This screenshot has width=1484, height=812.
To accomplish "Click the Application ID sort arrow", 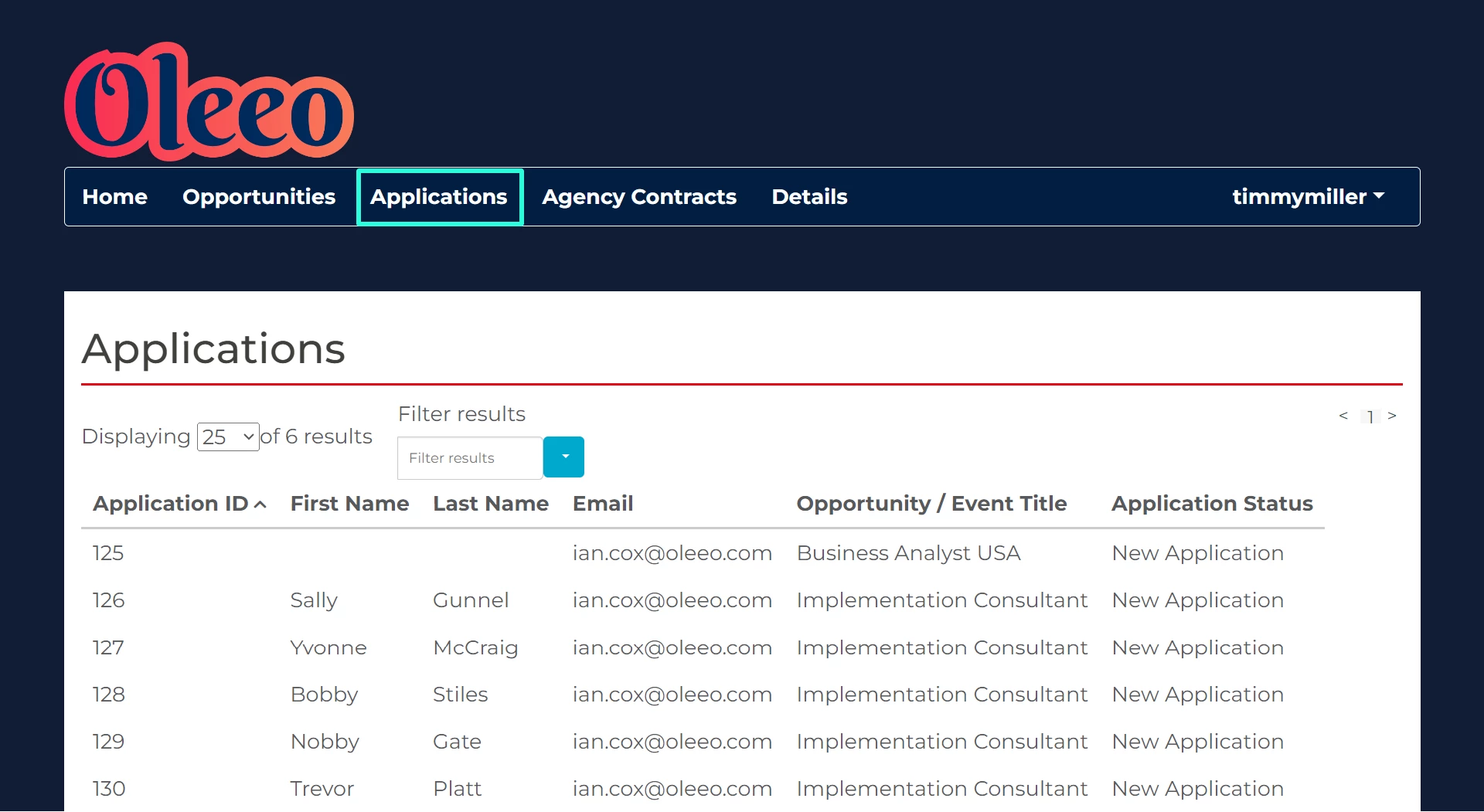I will coord(260,505).
